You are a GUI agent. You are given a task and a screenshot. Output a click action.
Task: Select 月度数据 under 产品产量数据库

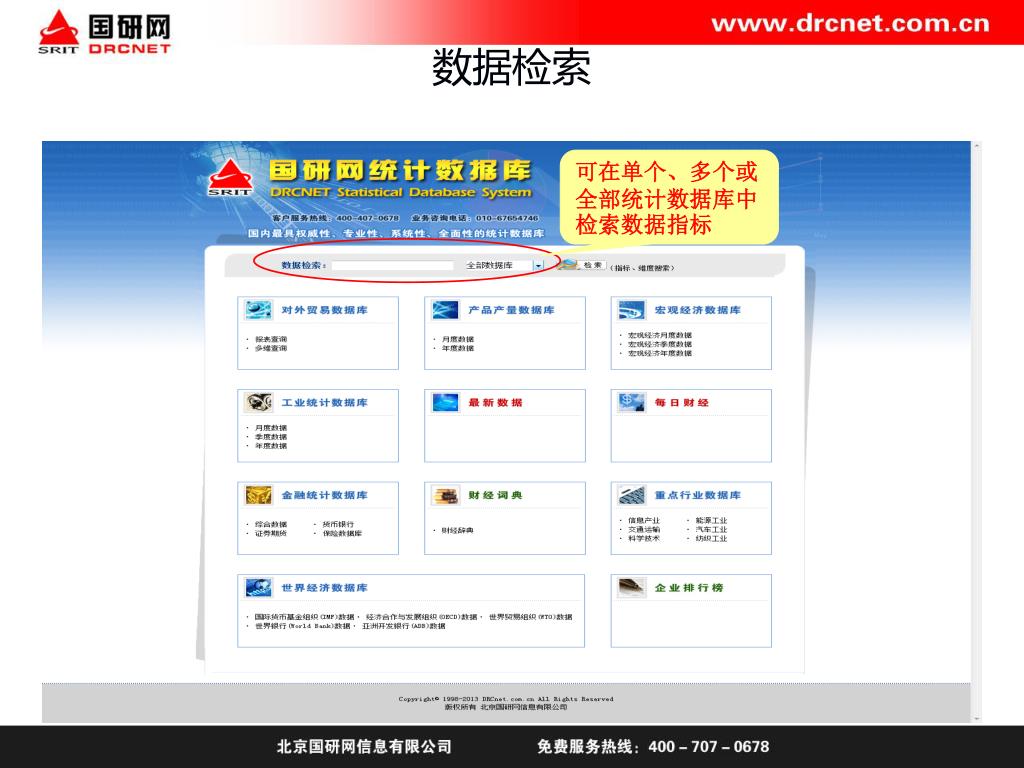(458, 340)
